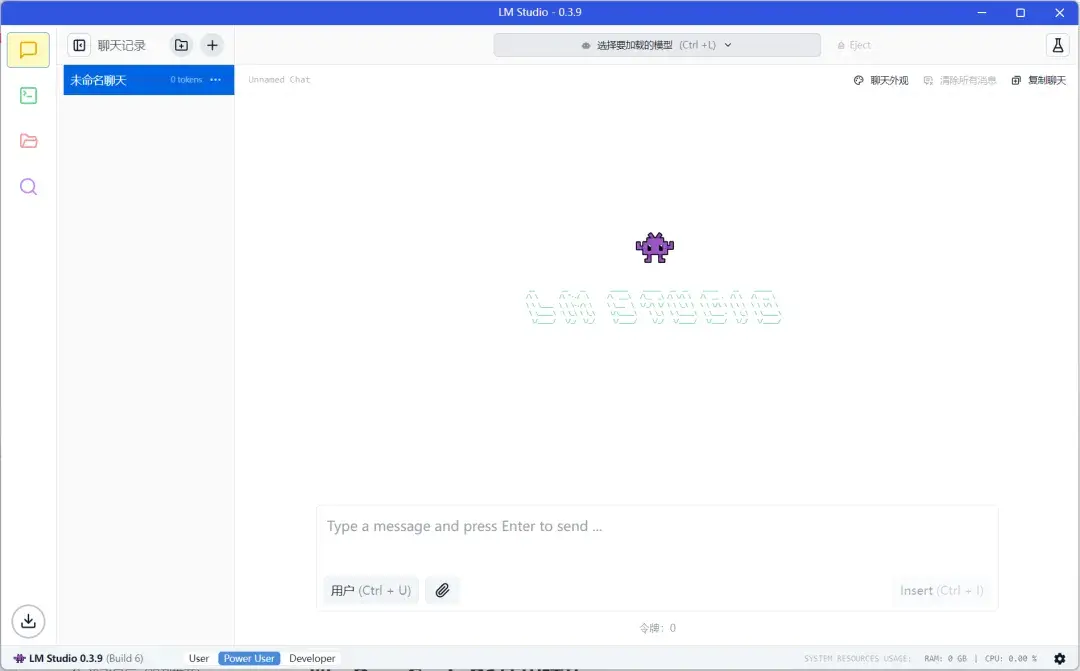The width and height of the screenshot is (1080, 671).
Task: Open 聊天外观 chat appearance
Action: click(x=881, y=81)
